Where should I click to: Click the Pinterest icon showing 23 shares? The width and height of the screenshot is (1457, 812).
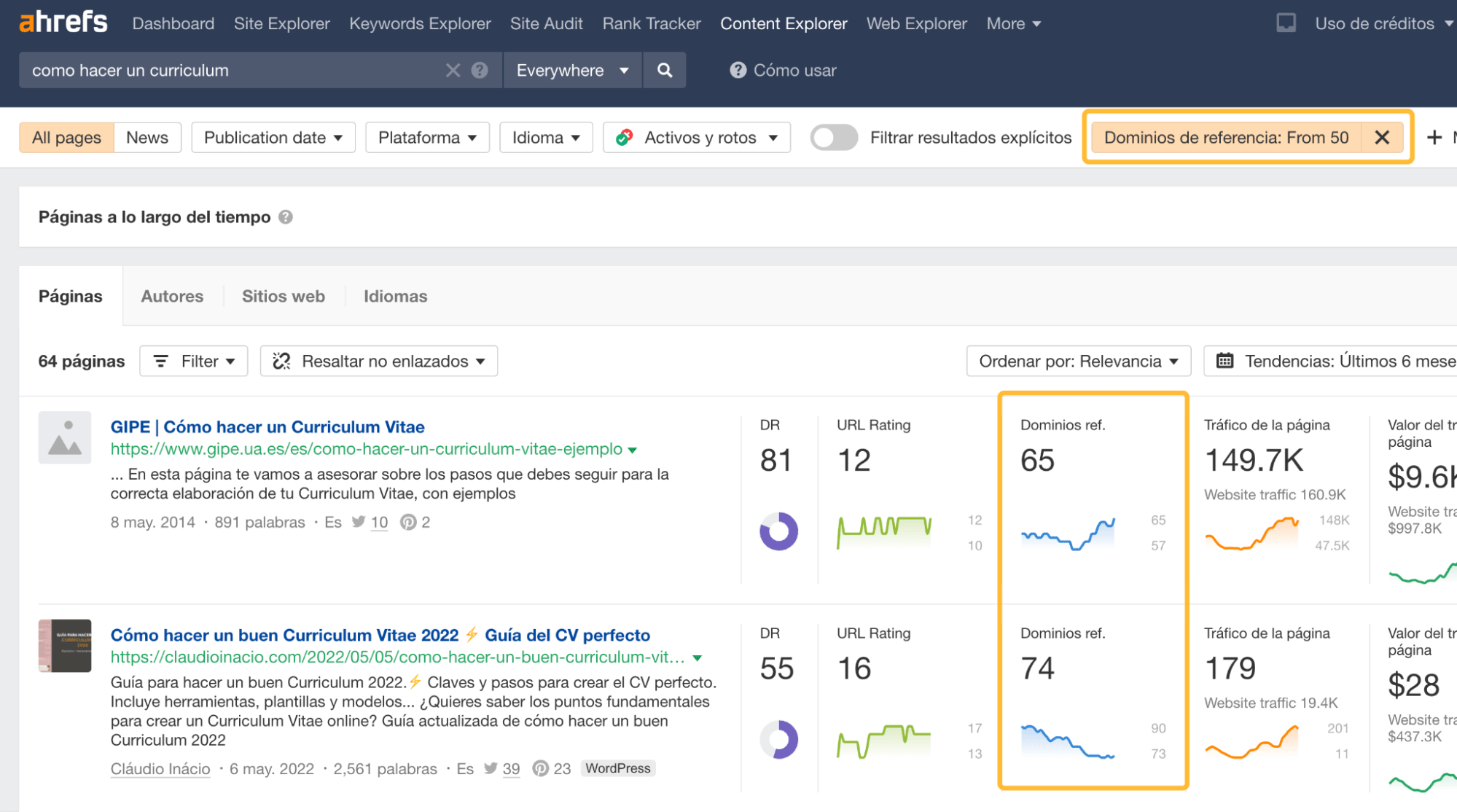(x=540, y=768)
